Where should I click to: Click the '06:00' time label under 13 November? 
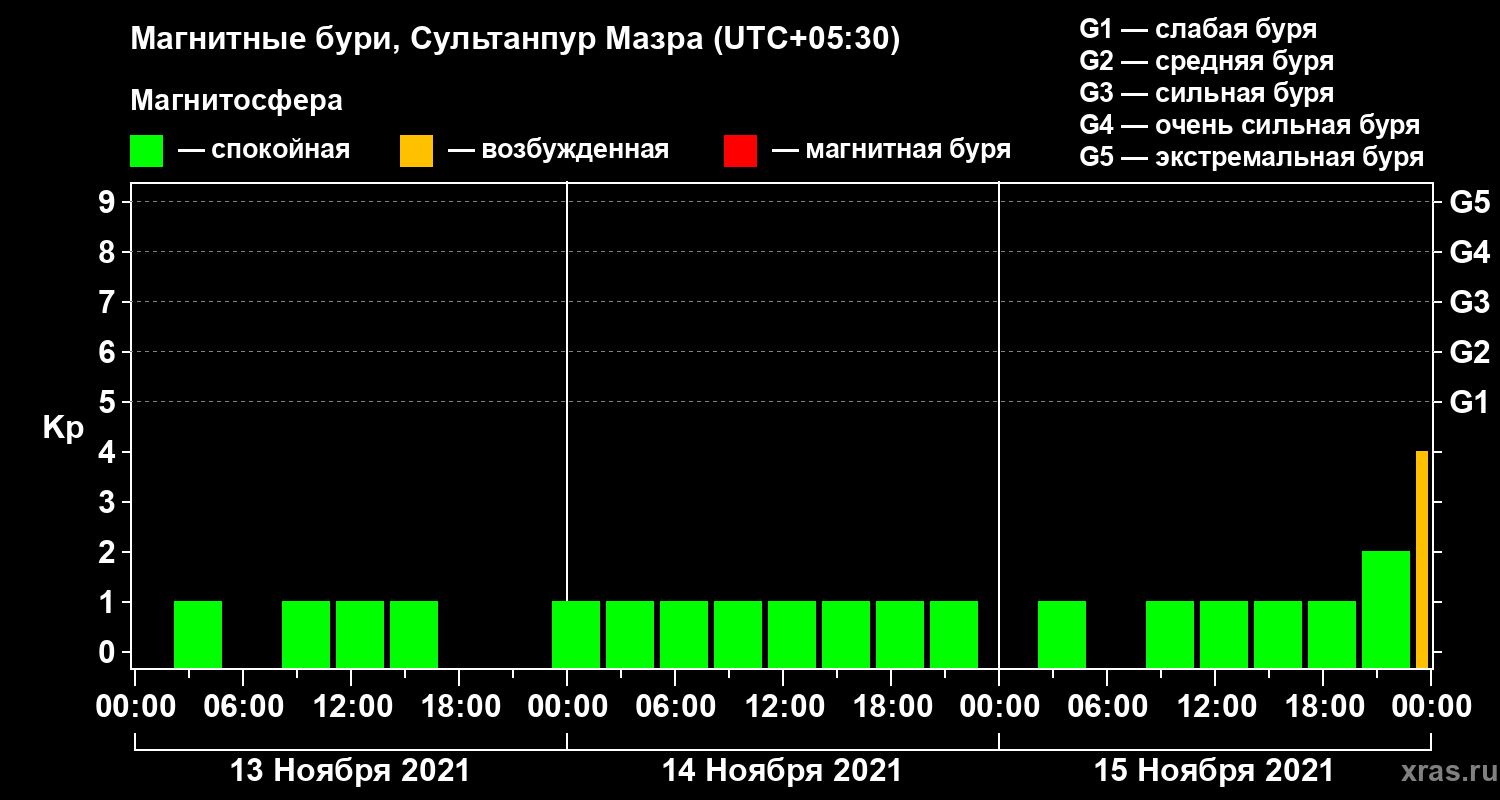pos(244,707)
